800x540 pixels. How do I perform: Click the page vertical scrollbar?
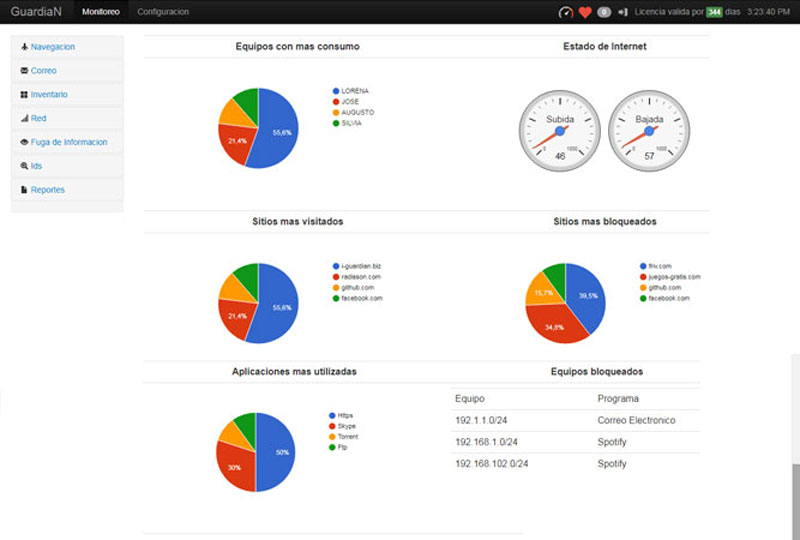[x=795, y=447]
